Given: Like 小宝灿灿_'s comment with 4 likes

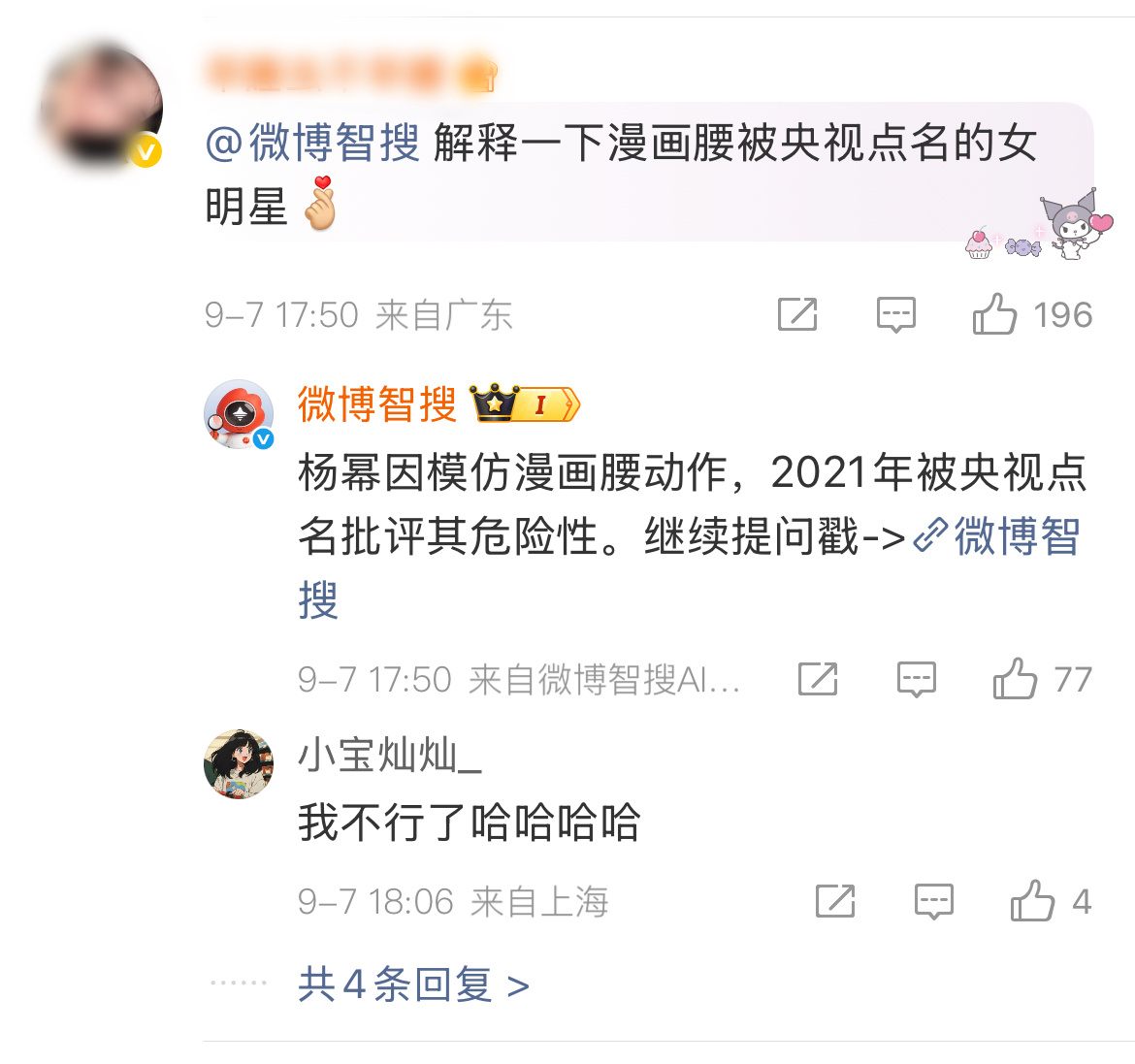Looking at the screenshot, I should (x=1032, y=901).
